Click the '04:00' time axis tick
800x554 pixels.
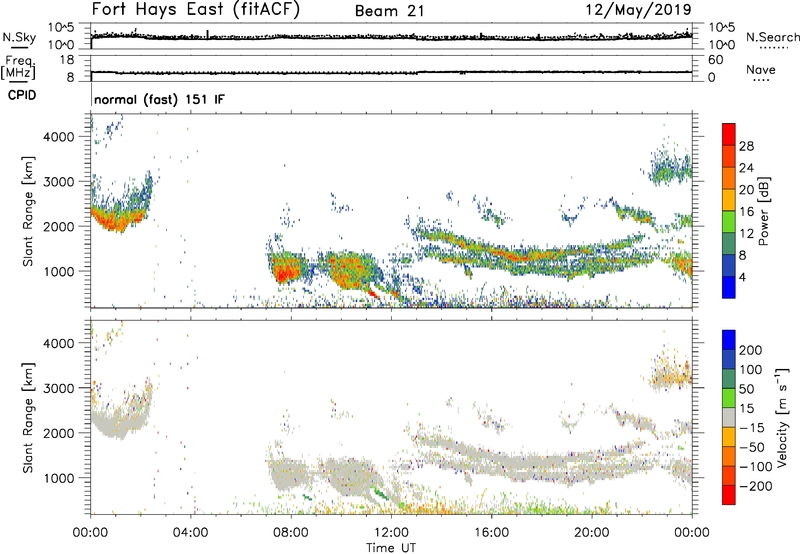191,533
